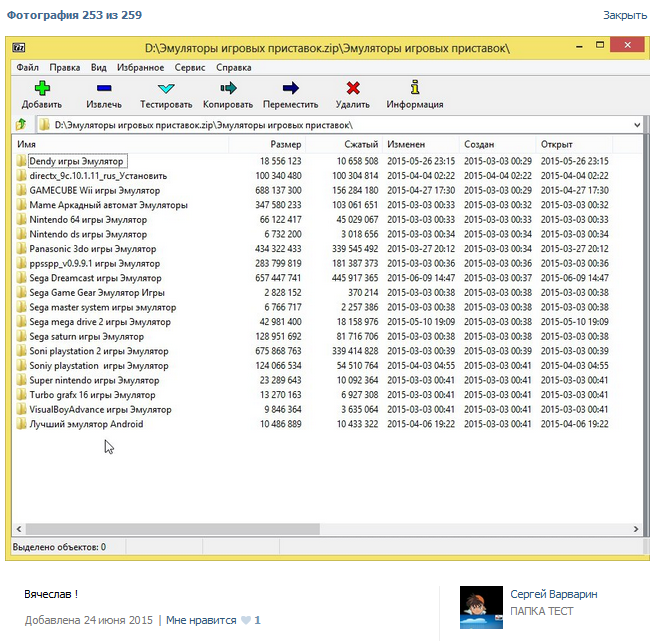Click the horizontal scrollbar thumb
Image resolution: width=665 pixels, height=641 pixels.
173,529
